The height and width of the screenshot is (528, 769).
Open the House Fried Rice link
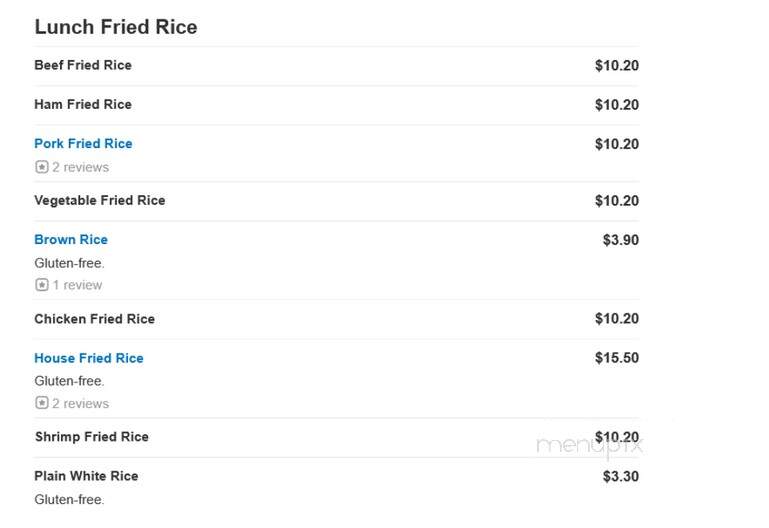(x=89, y=358)
